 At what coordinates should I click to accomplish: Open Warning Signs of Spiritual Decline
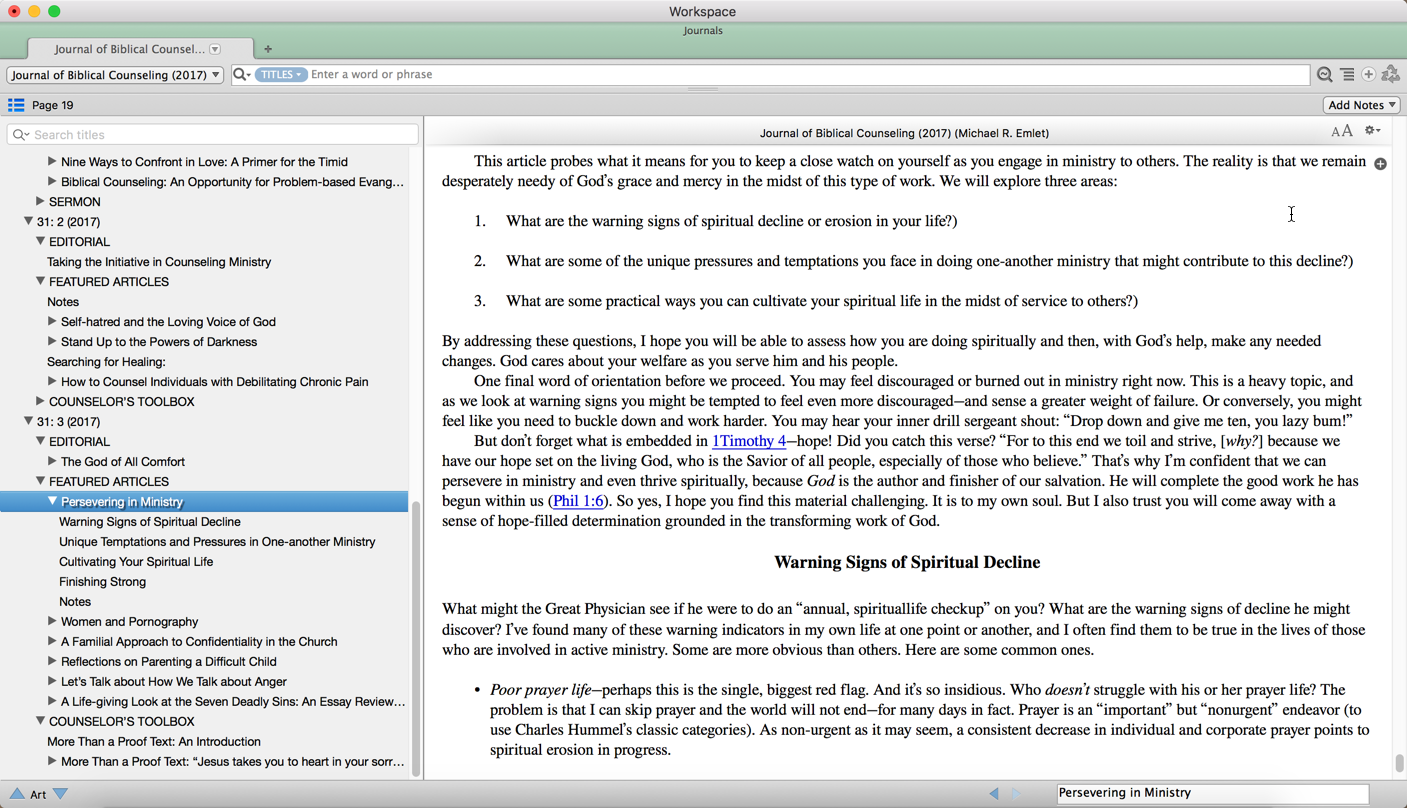pyautogui.click(x=150, y=522)
